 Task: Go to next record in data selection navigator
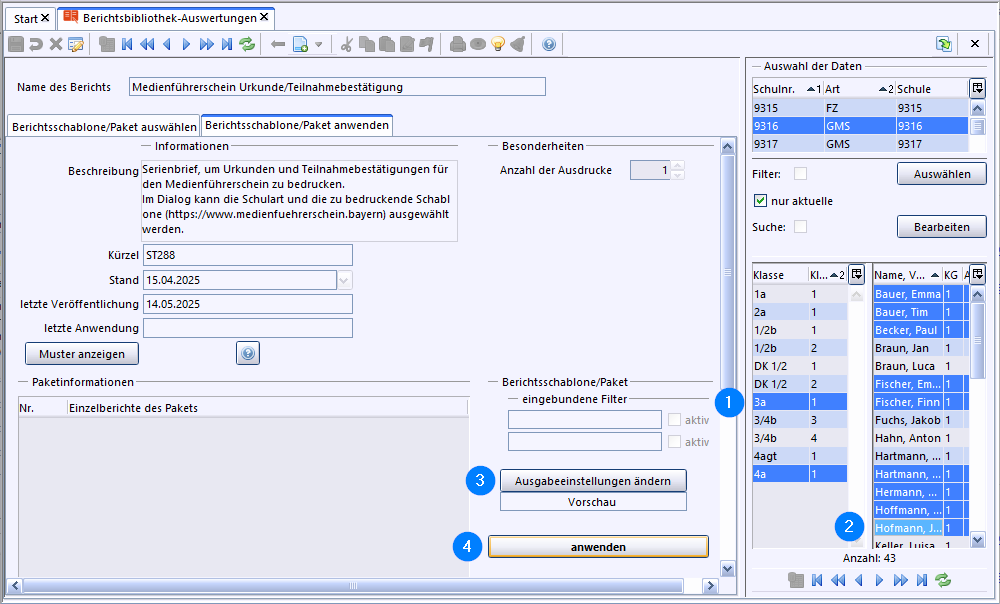pos(879,580)
